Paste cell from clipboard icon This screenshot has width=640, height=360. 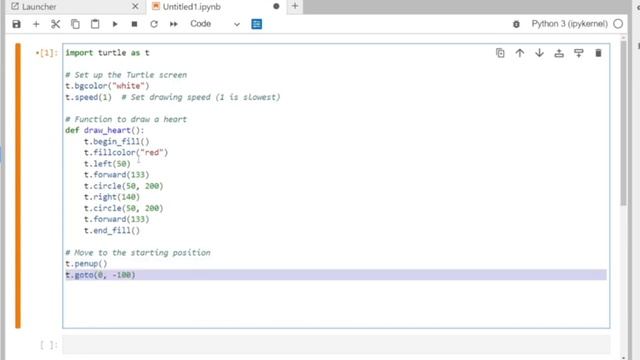[x=95, y=24]
